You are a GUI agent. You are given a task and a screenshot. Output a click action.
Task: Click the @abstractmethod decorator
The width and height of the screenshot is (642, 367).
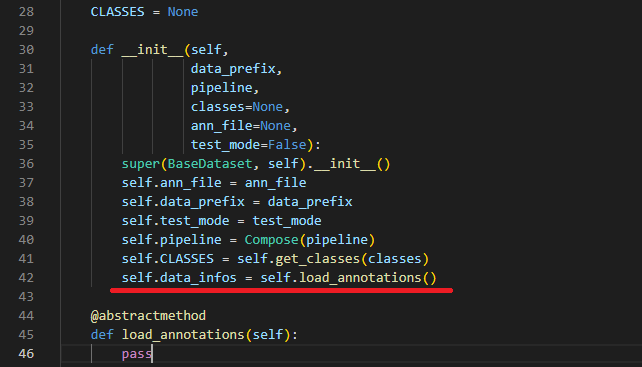(x=148, y=316)
